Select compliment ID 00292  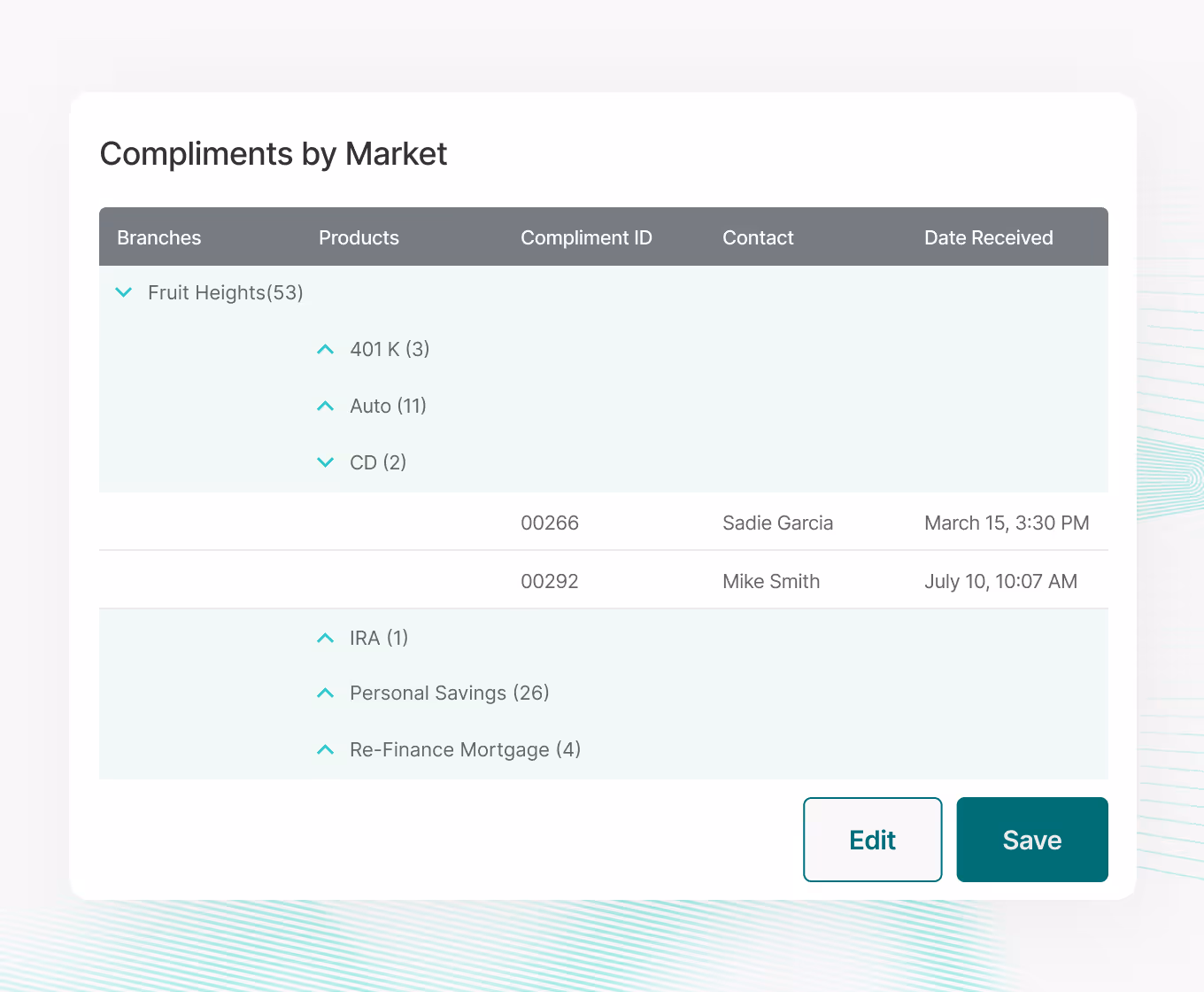550,581
